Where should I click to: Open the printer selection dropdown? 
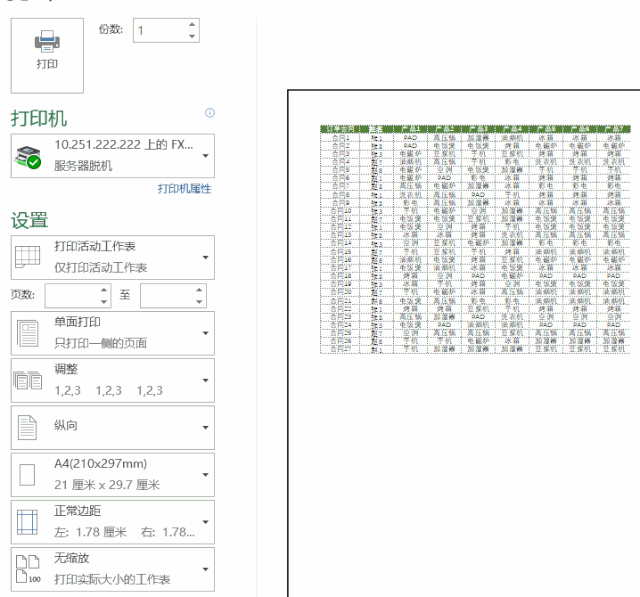tap(113, 156)
